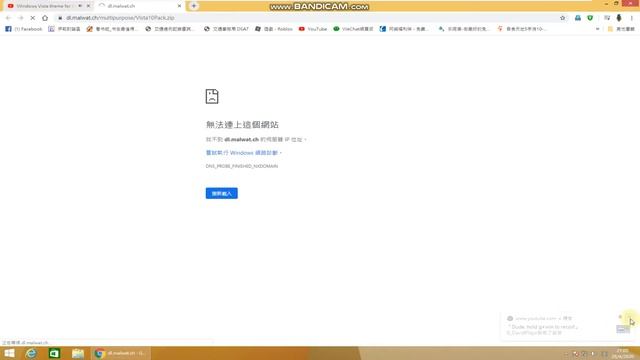Click the notification thumbnail image

pyautogui.click(x=623, y=329)
